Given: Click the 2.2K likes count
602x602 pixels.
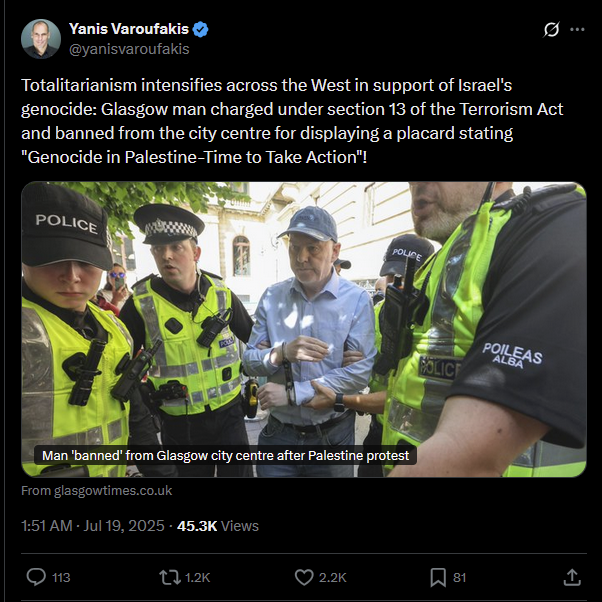Looking at the screenshot, I should (x=332, y=577).
